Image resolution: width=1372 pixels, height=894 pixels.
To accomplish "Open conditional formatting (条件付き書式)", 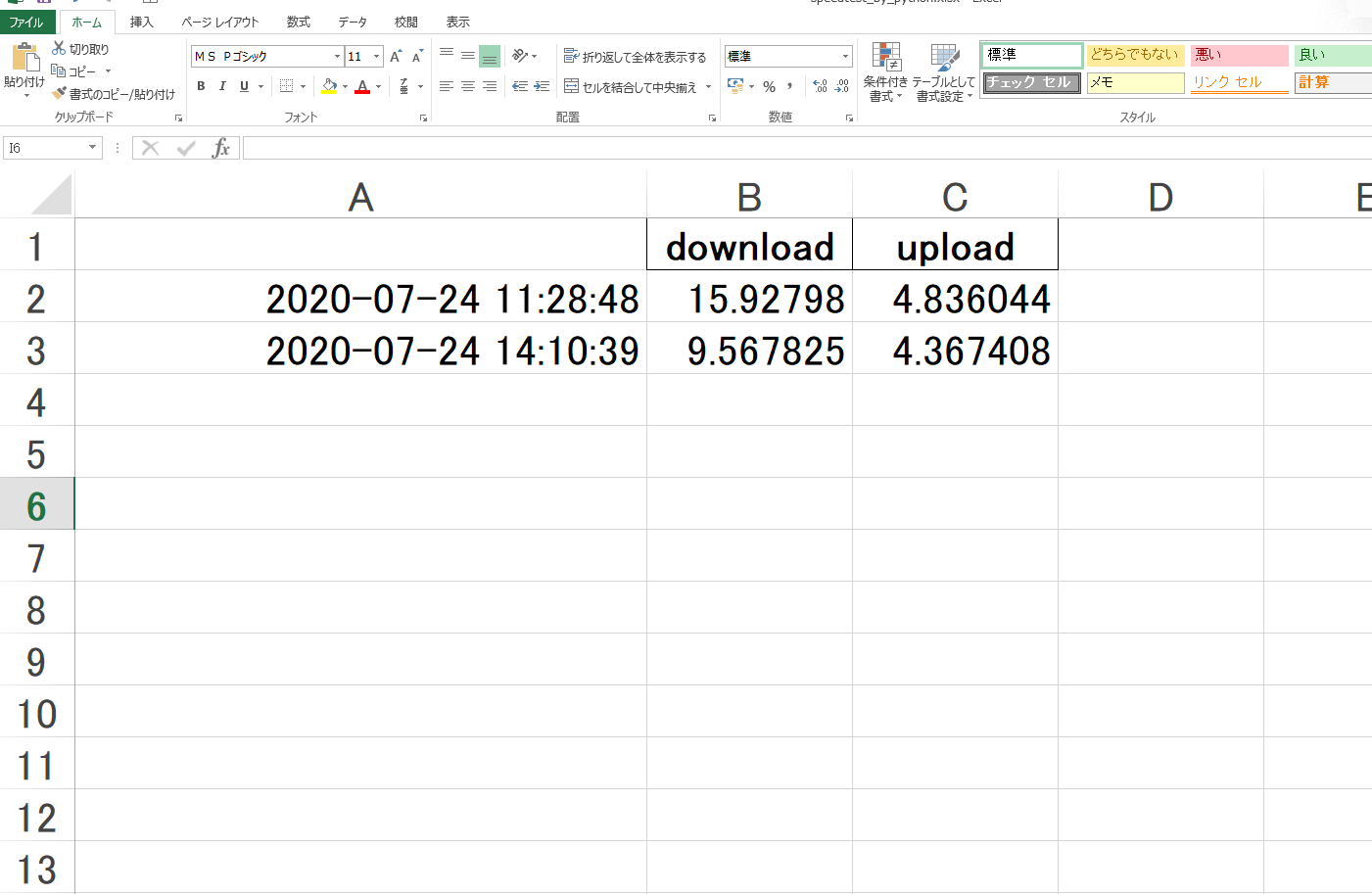I will click(x=885, y=72).
